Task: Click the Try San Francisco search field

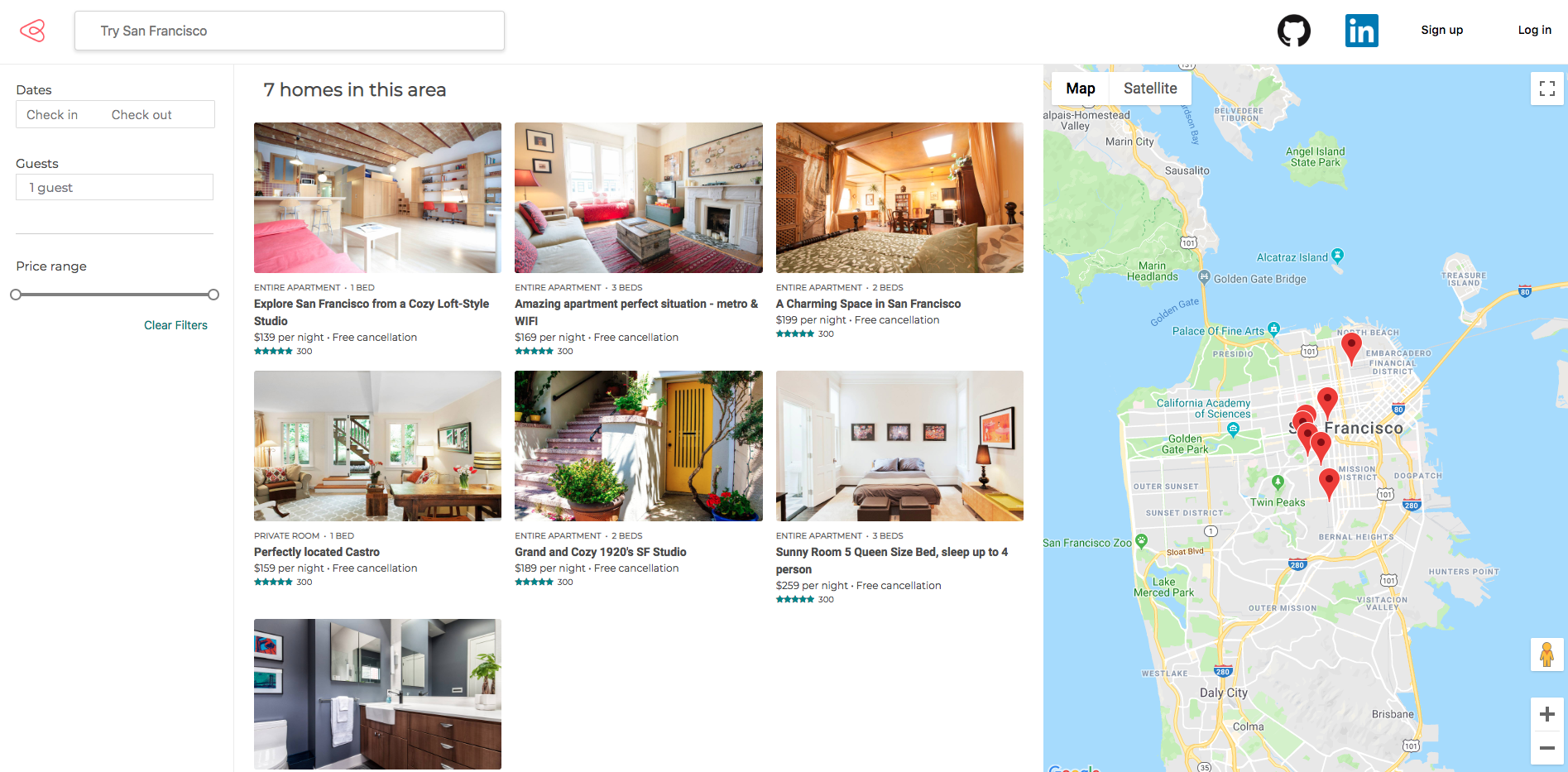Action: pos(290,31)
